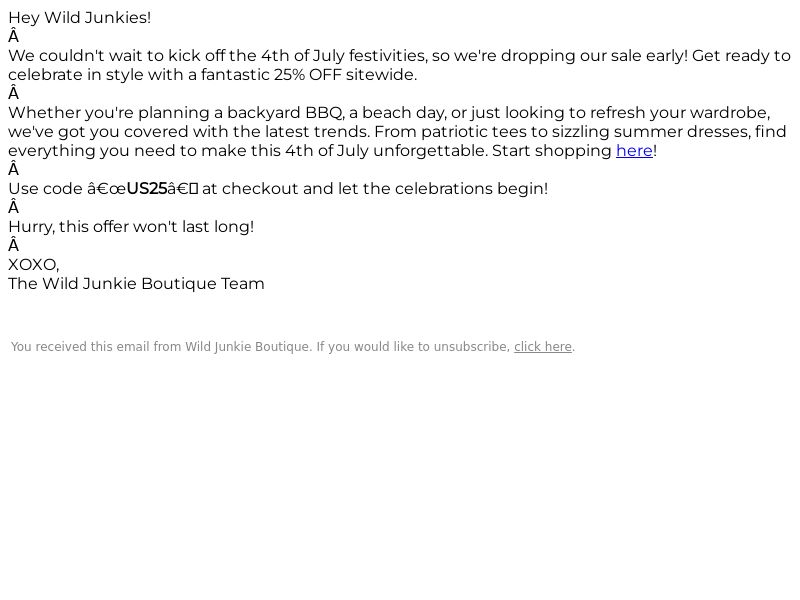Click the unsubscribe "click here" link
Screen dimensions: 800x600
[543, 347]
